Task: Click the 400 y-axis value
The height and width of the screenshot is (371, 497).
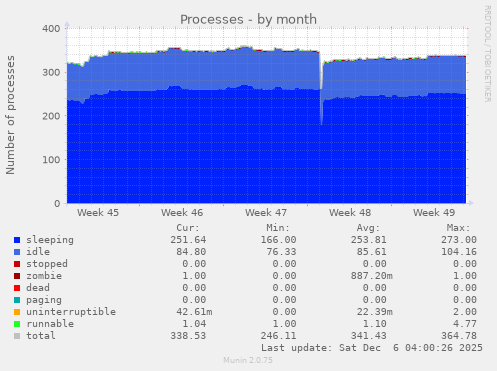Action: 51,29
